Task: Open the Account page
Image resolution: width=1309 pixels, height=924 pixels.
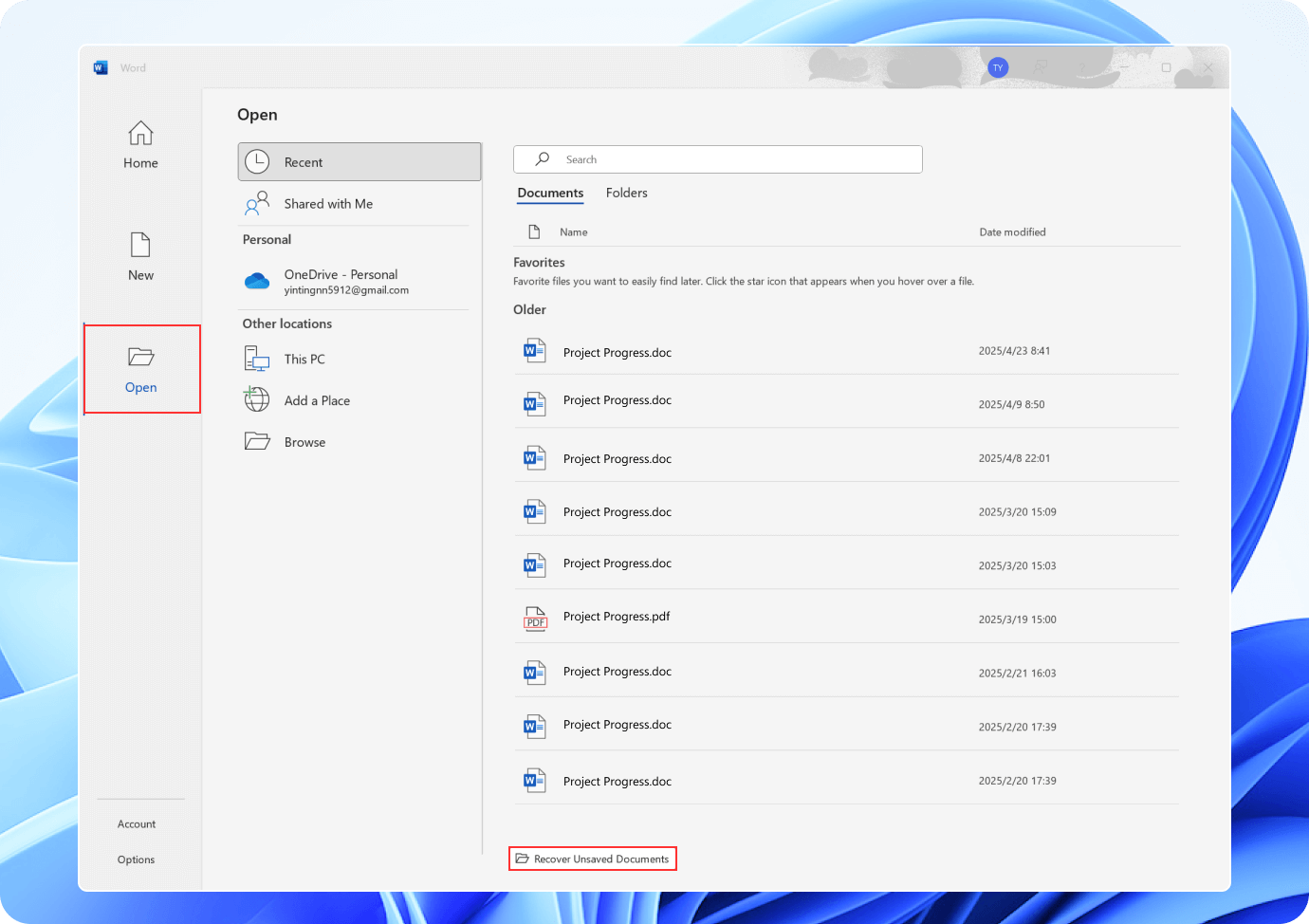Action: tap(137, 824)
